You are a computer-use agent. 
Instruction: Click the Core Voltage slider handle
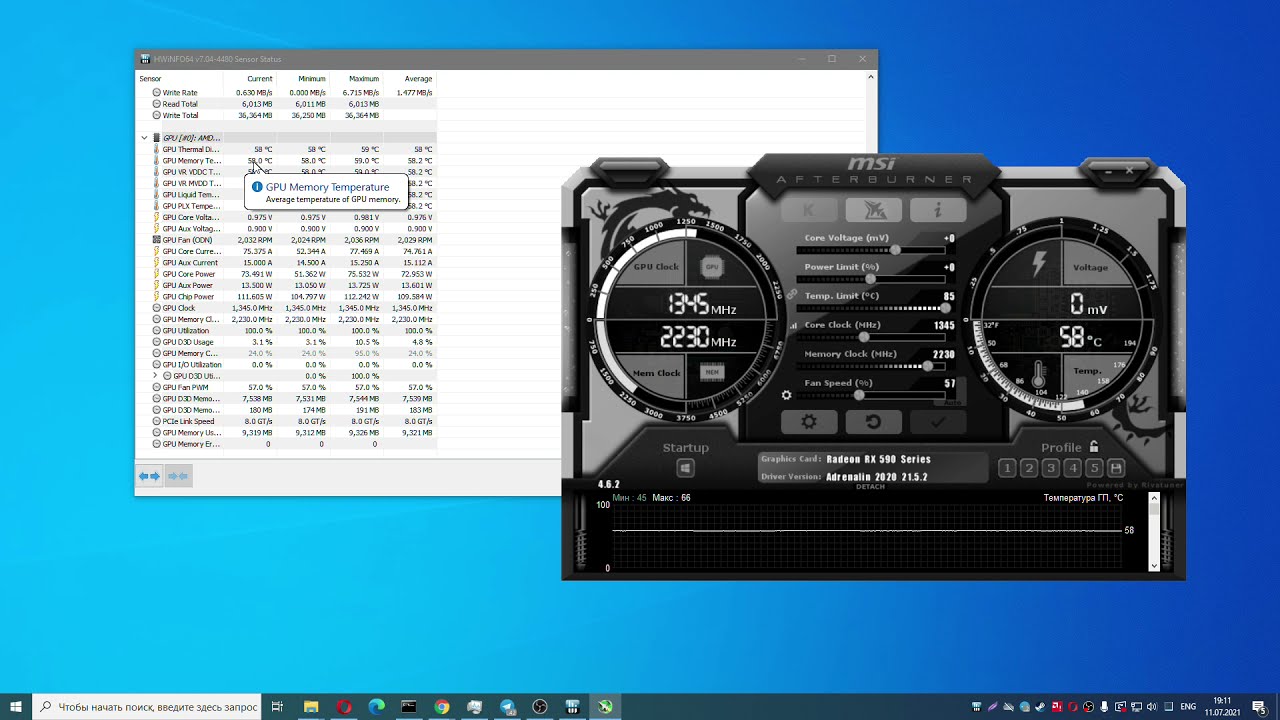(895, 250)
